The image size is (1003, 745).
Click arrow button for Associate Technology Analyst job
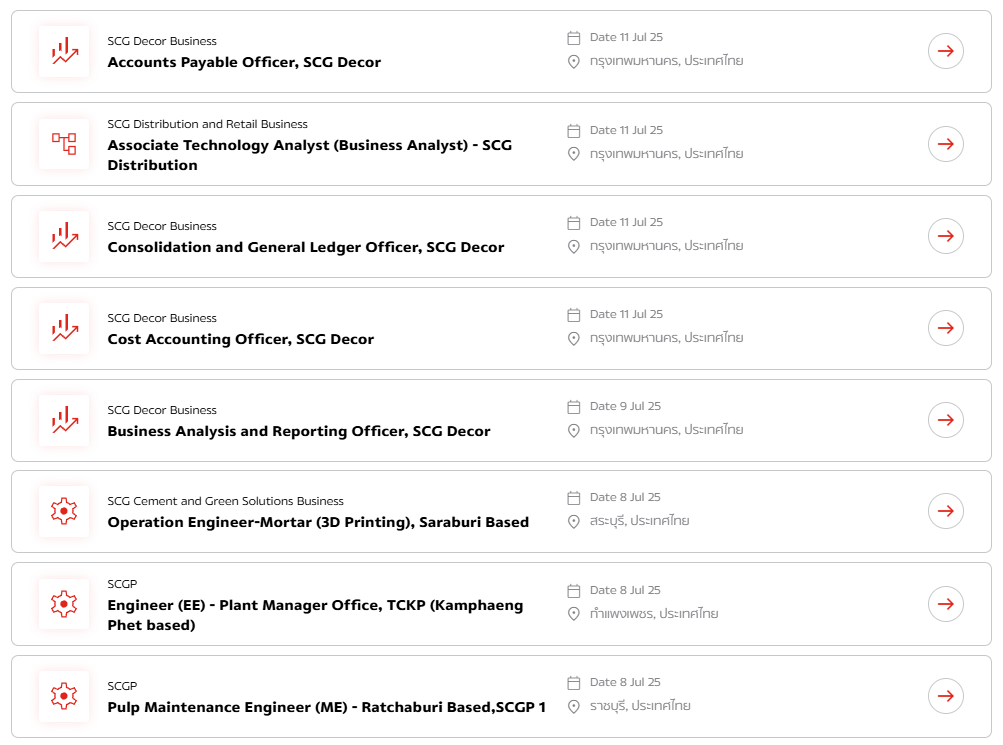click(945, 144)
